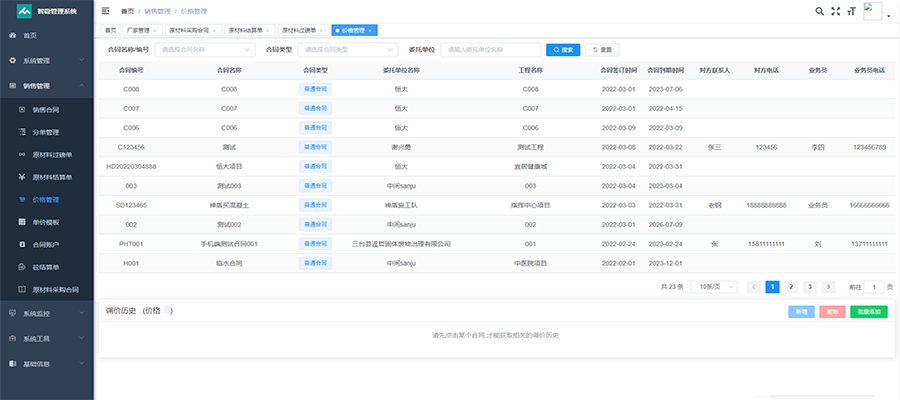Image resolution: width=900 pixels, height=400 pixels.
Task: Select the contract number C007 cell
Action: pyautogui.click(x=131, y=108)
